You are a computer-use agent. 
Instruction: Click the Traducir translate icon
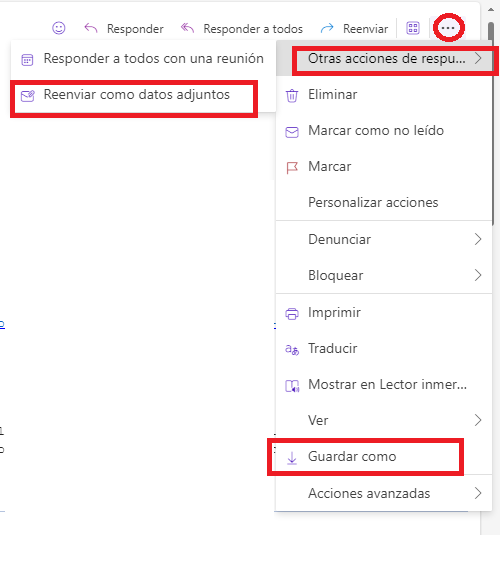[x=292, y=349]
